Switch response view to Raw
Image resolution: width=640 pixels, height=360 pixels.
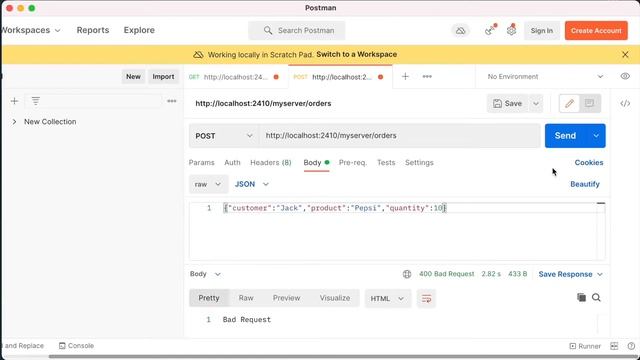[x=246, y=298]
